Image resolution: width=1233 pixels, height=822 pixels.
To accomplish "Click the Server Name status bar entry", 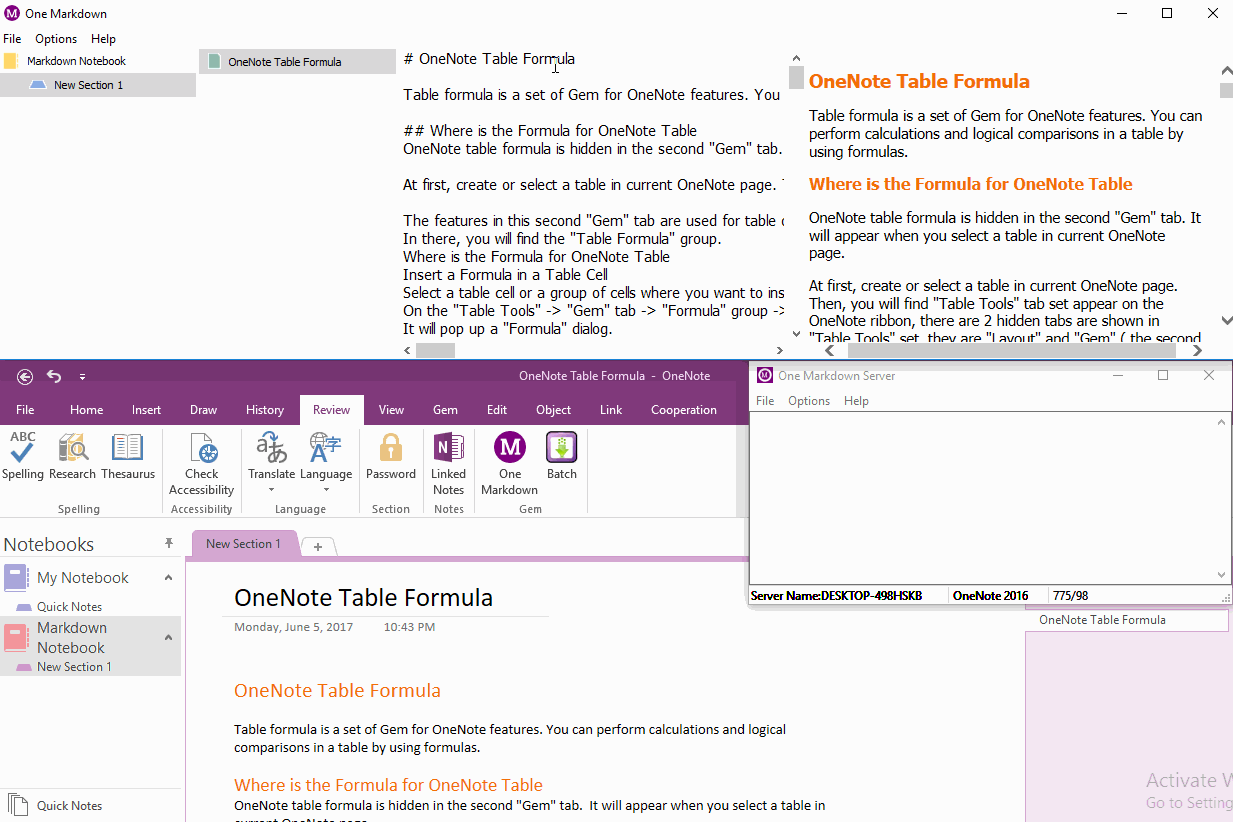I will [836, 596].
